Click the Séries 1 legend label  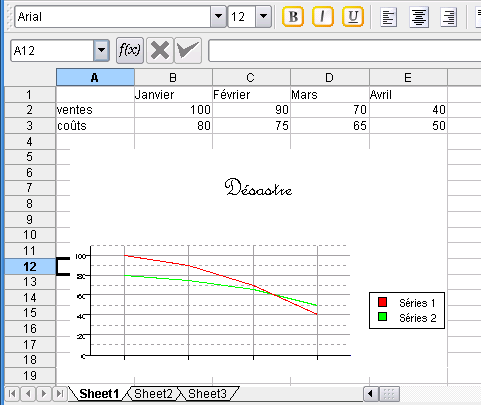click(417, 303)
